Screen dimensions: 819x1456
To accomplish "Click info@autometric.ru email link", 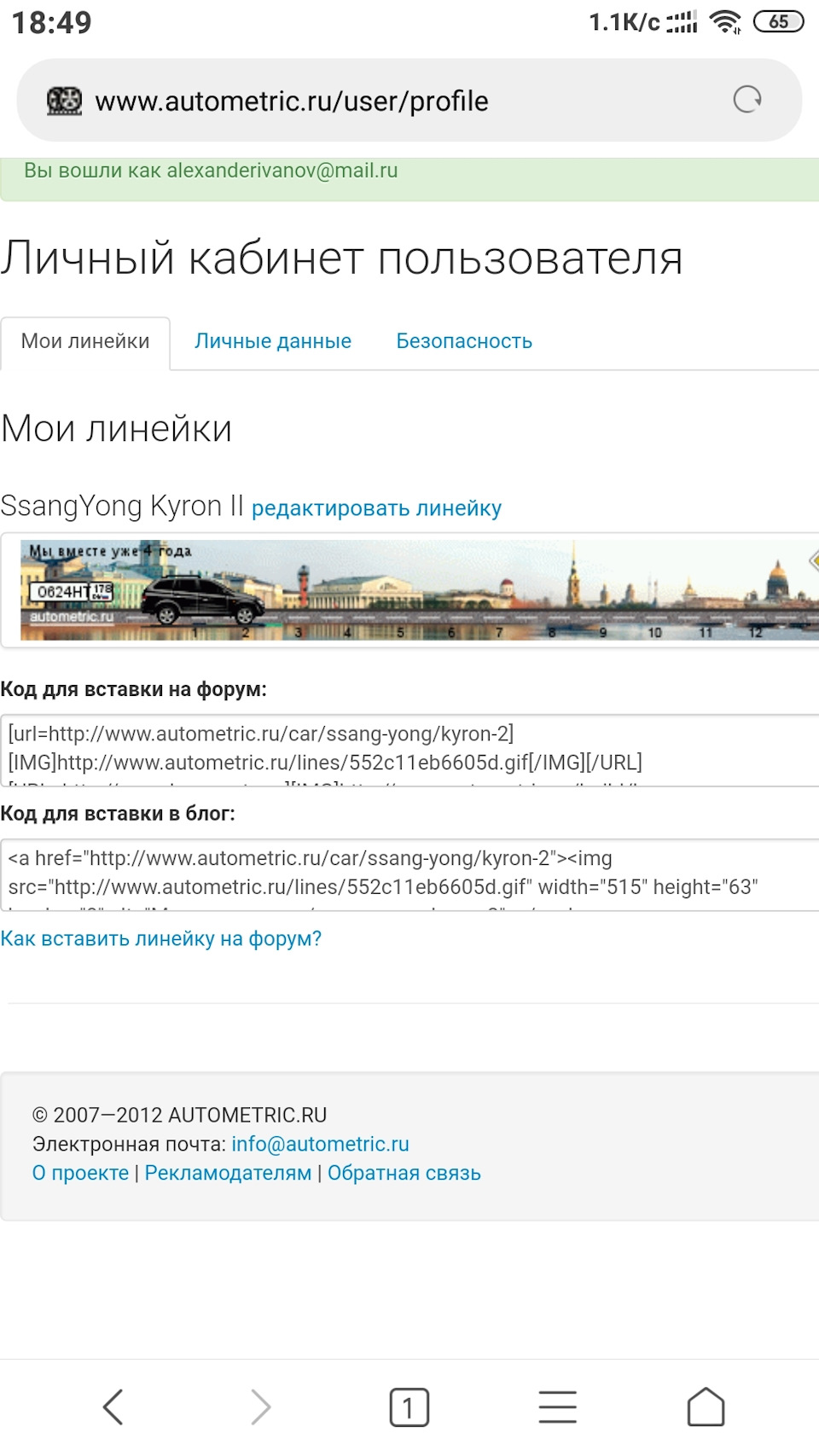I will coord(320,1144).
